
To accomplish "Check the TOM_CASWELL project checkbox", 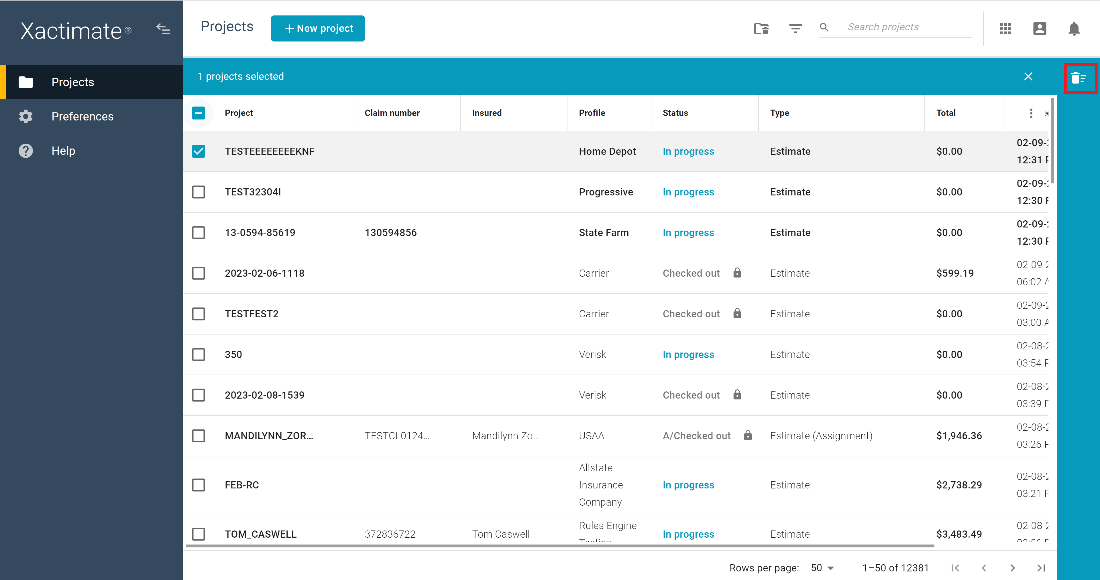I will [199, 534].
